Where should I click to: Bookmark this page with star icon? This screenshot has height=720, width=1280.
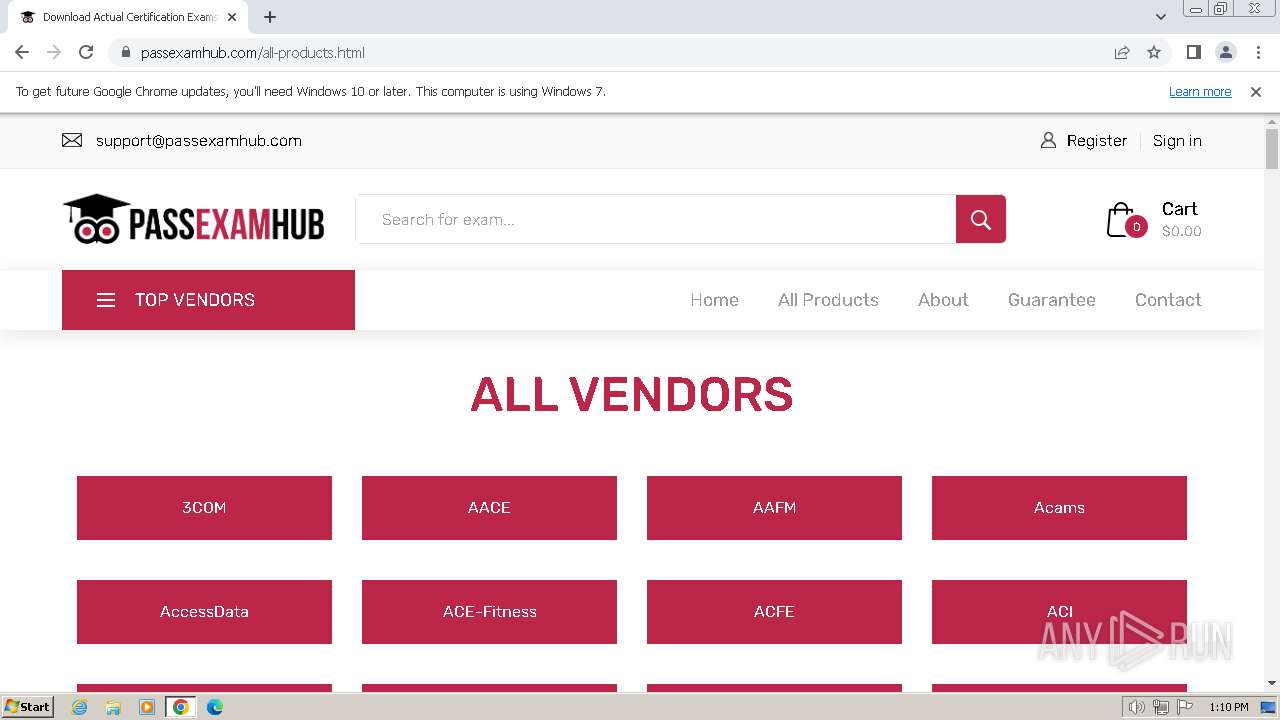click(x=1154, y=52)
